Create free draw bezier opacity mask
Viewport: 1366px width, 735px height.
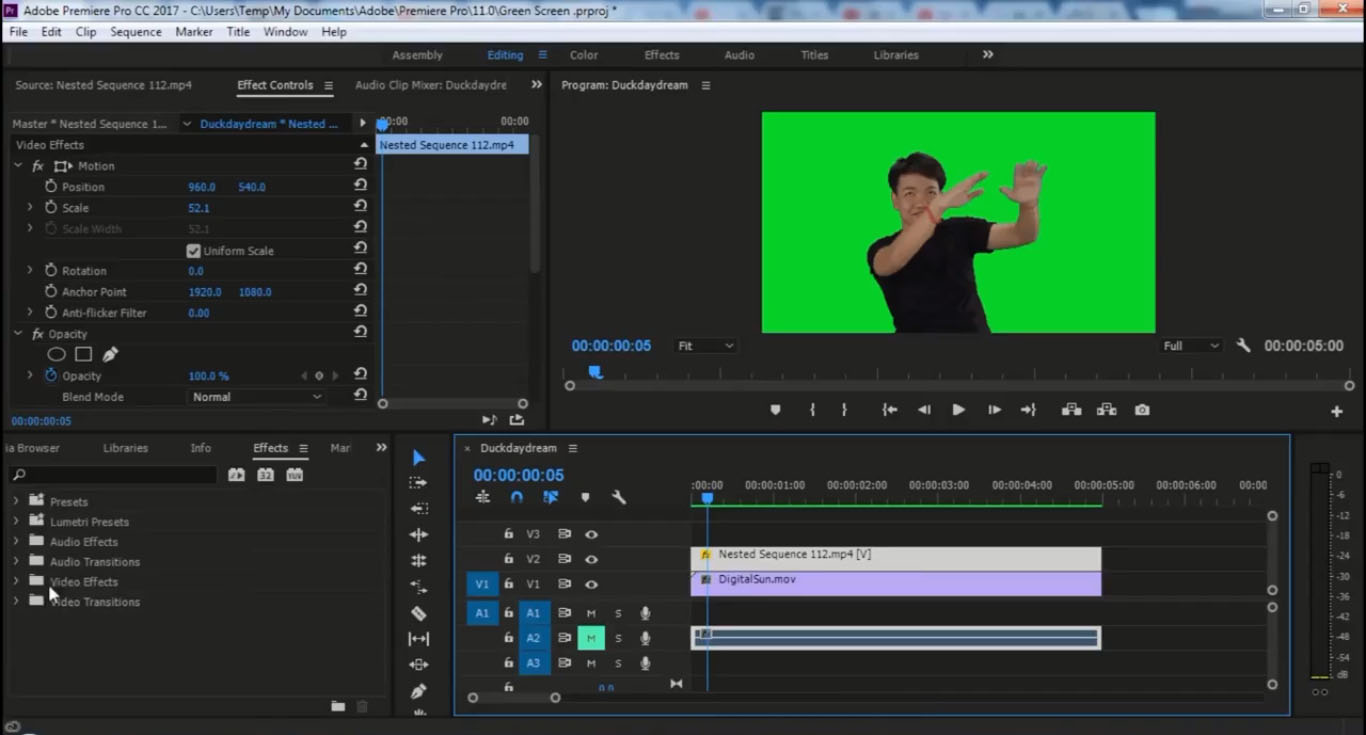pos(110,354)
